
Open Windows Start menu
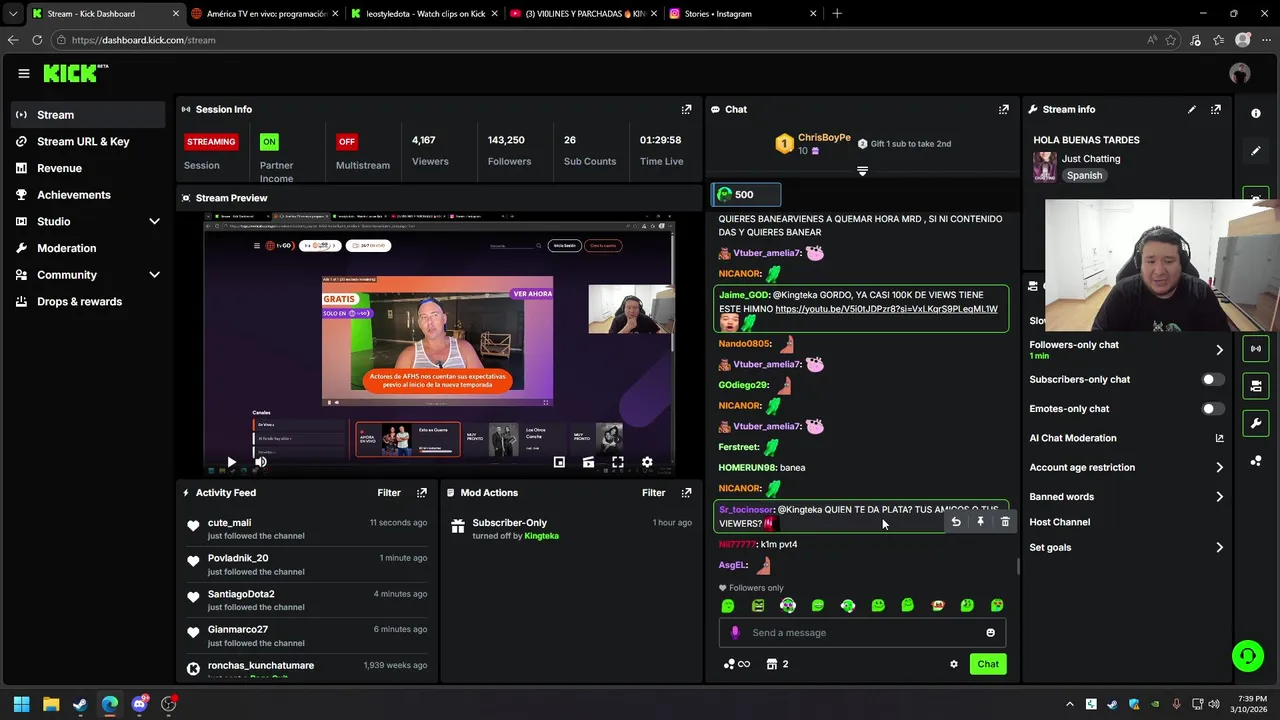pos(21,704)
